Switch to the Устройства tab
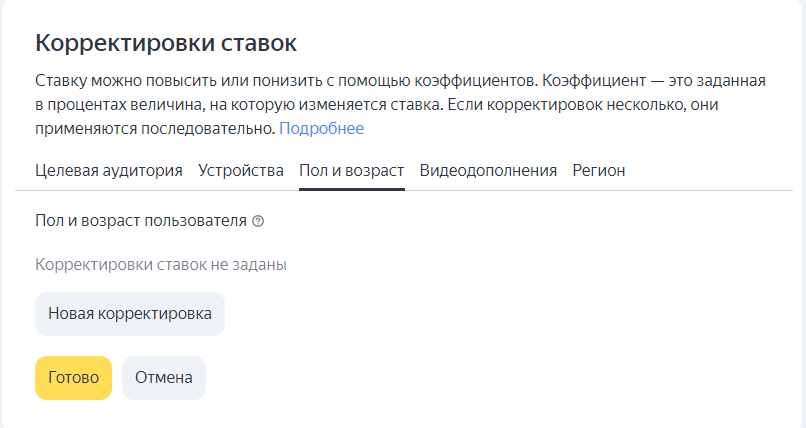This screenshot has width=806, height=428. click(241, 170)
